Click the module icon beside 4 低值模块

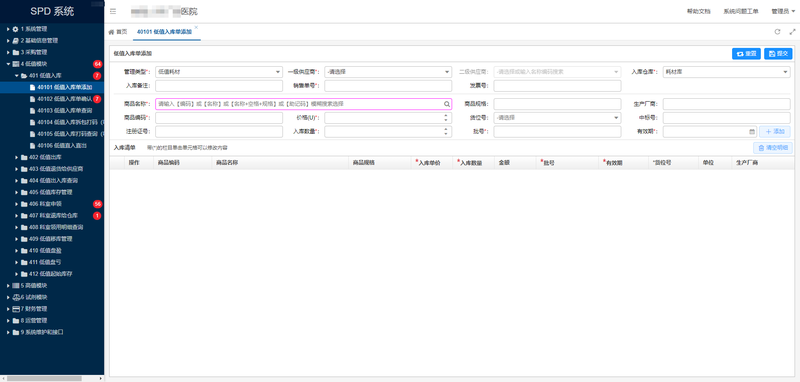point(15,64)
